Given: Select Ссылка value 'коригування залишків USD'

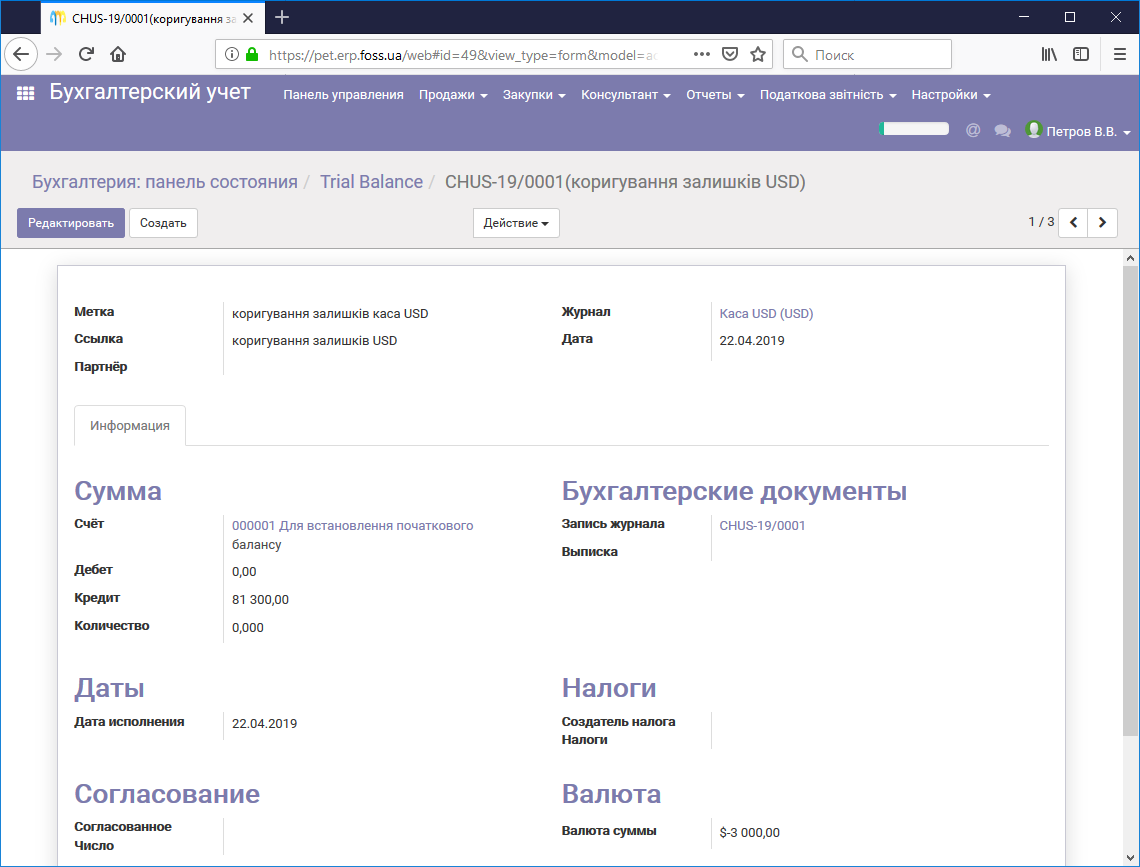Looking at the screenshot, I should point(314,341).
